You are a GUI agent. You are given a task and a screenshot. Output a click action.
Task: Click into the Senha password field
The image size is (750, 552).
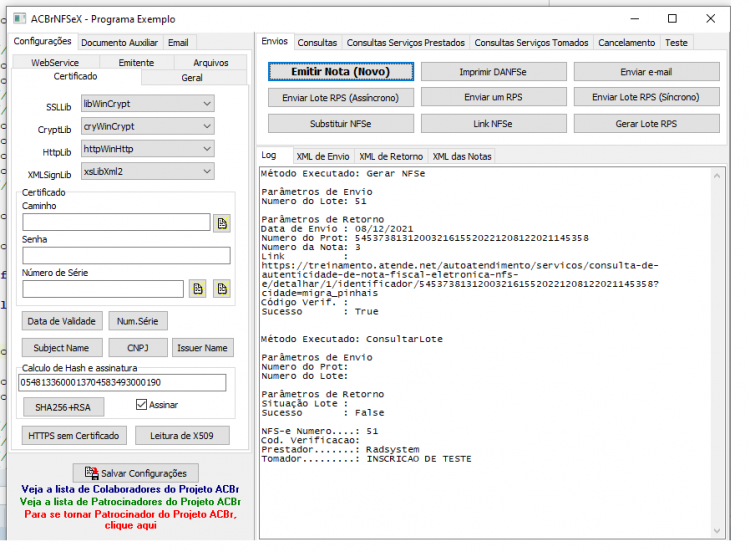tap(126, 255)
